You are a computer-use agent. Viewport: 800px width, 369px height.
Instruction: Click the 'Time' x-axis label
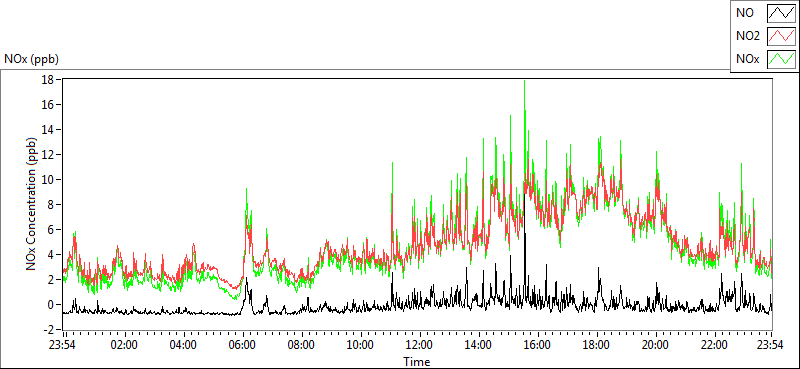pyautogui.click(x=417, y=362)
